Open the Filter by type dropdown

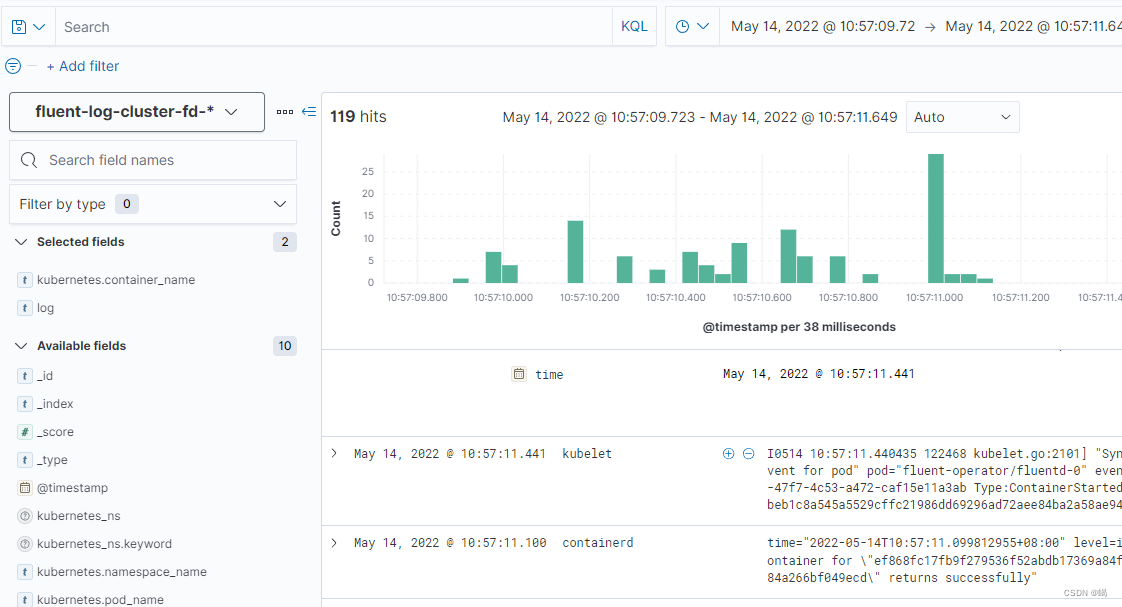[153, 204]
